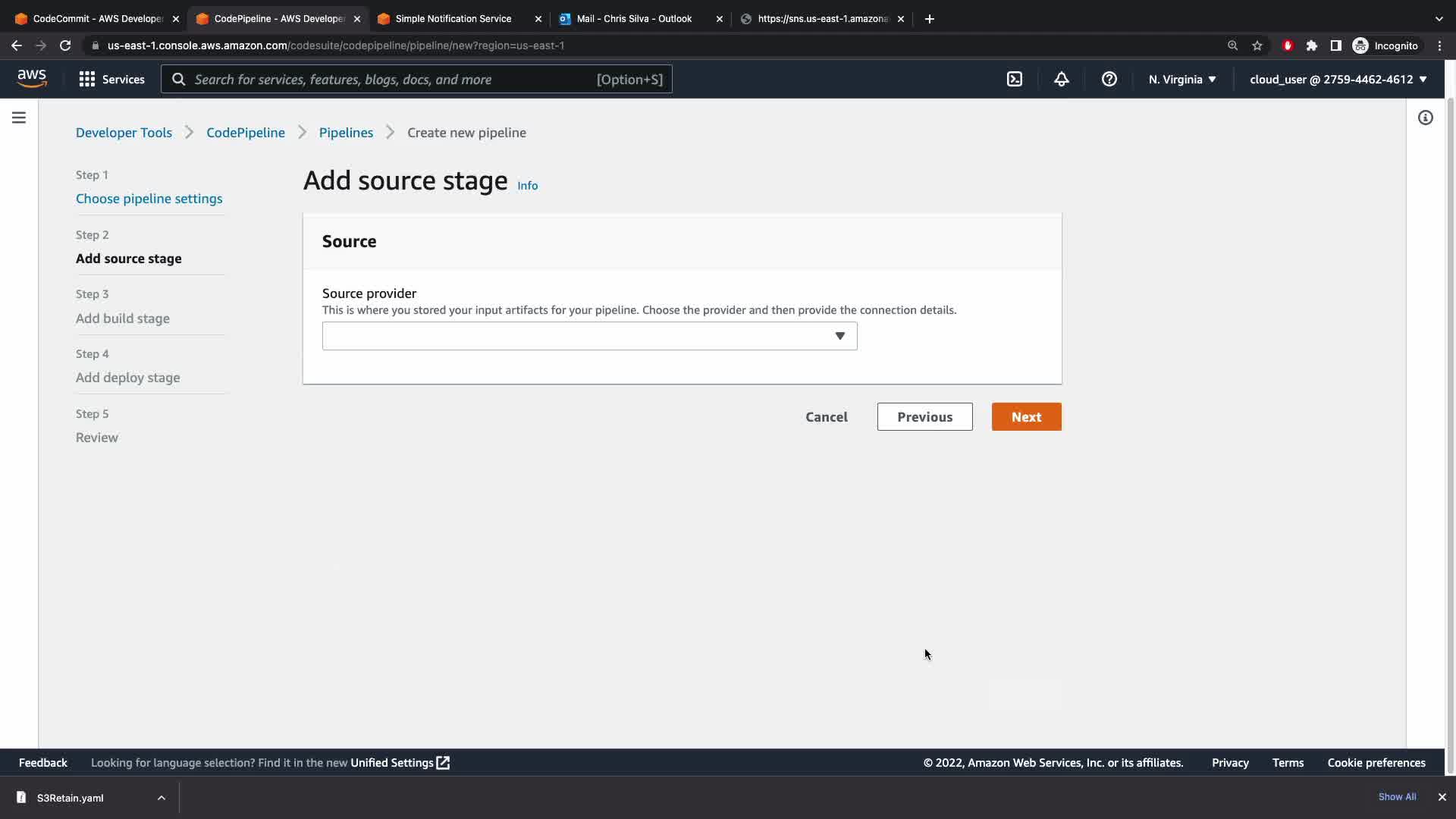Viewport: 1456px width, 819px height.
Task: Click the help question mark icon
Action: [1109, 80]
